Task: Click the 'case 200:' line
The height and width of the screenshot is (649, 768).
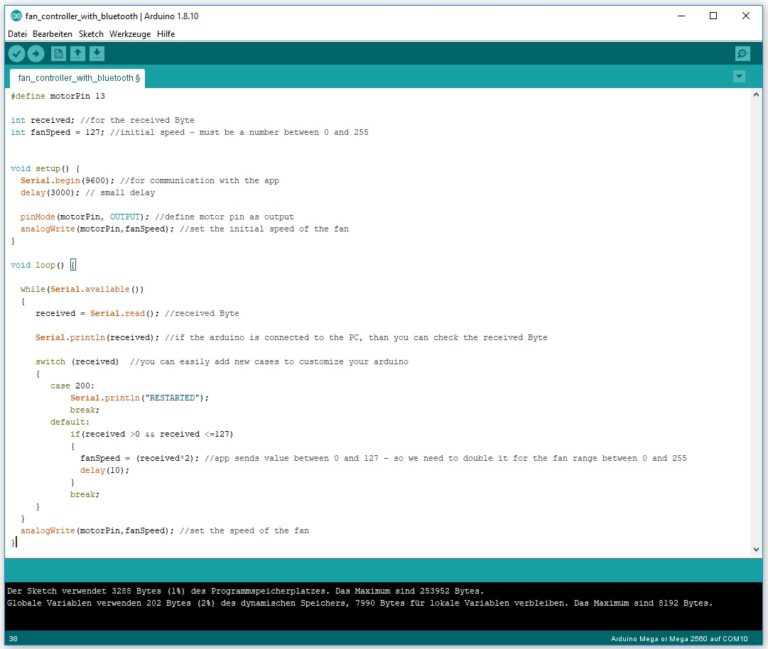Action: pyautogui.click(x=72, y=386)
